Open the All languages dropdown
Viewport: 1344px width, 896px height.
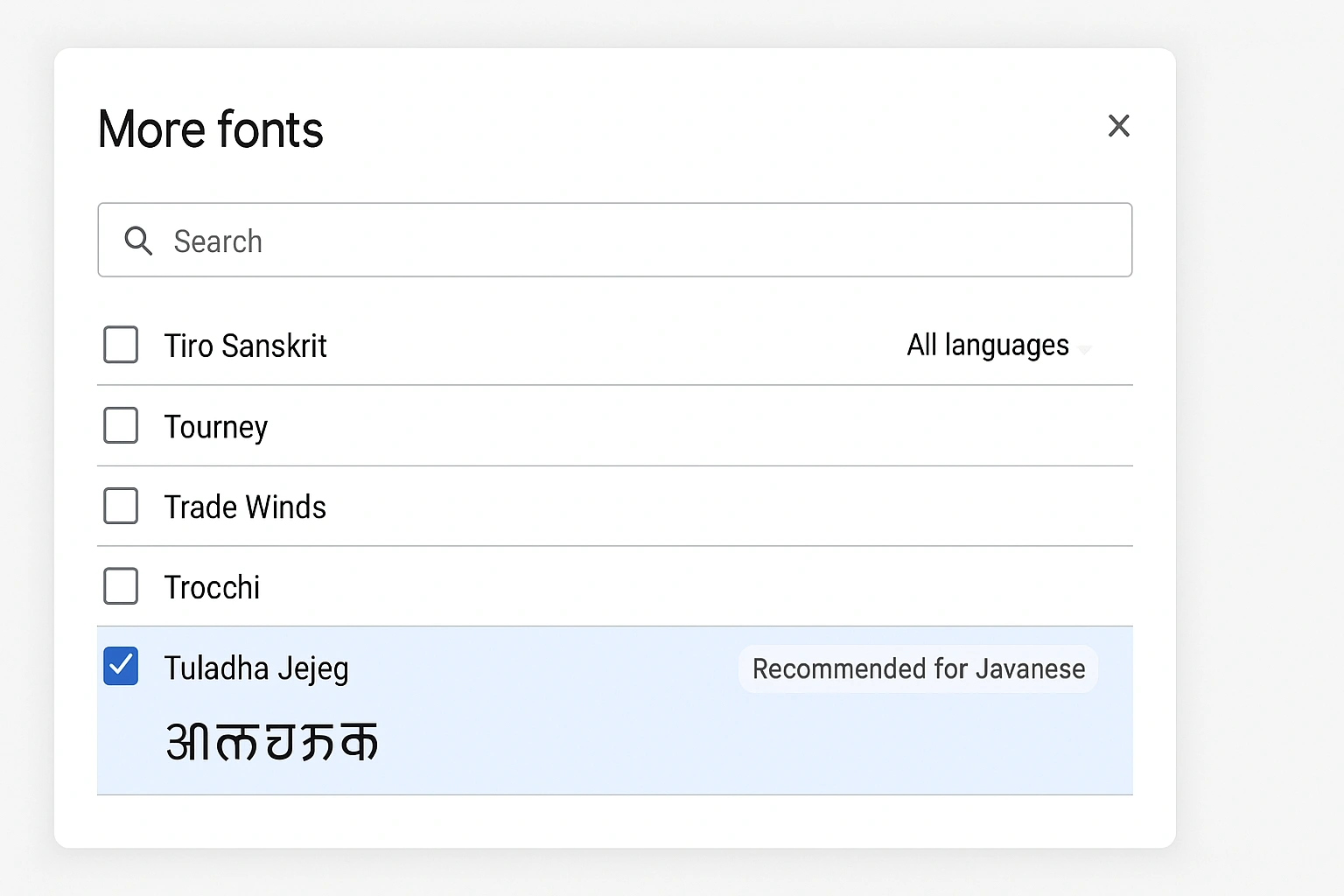tap(987, 345)
